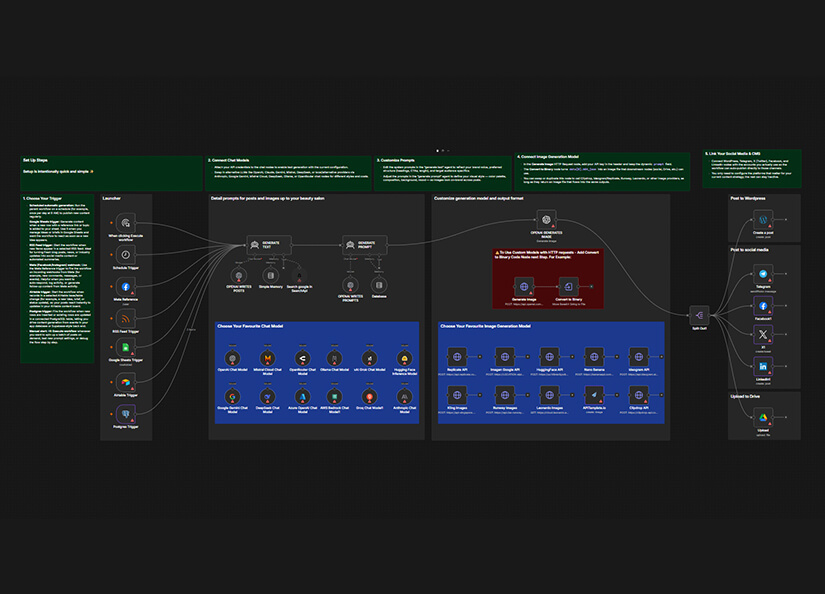Open the X (Twitter) node

point(763,334)
